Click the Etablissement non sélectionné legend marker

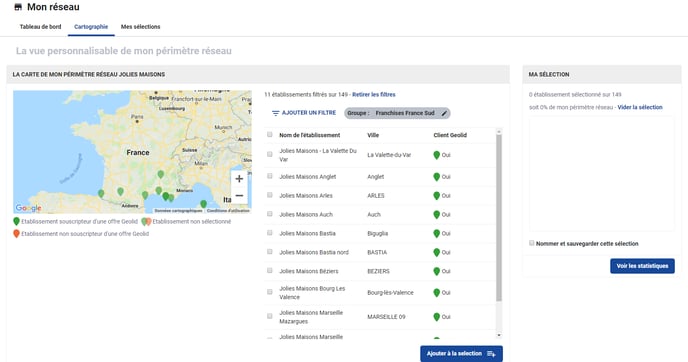point(147,222)
